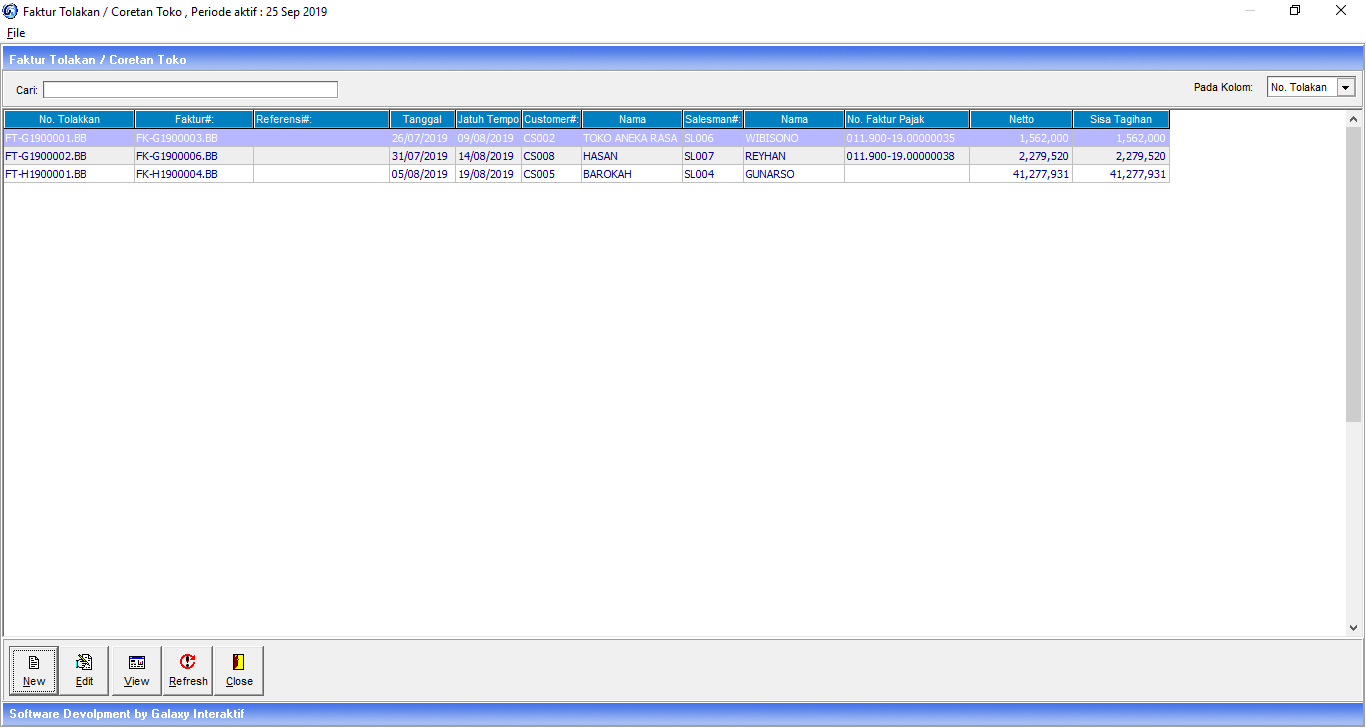Click inside the Cari search field
The height and width of the screenshot is (728, 1366).
[x=190, y=90]
